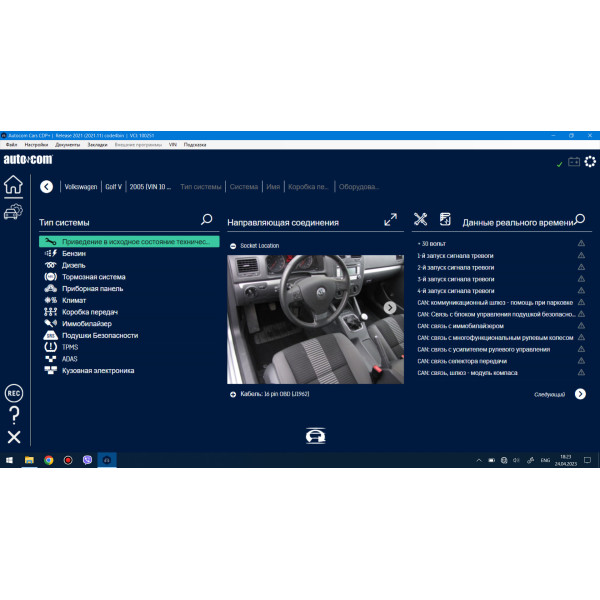The height and width of the screenshot is (600, 600).
Task: Launch Chrome from the taskbar
Action: pyautogui.click(x=49, y=460)
